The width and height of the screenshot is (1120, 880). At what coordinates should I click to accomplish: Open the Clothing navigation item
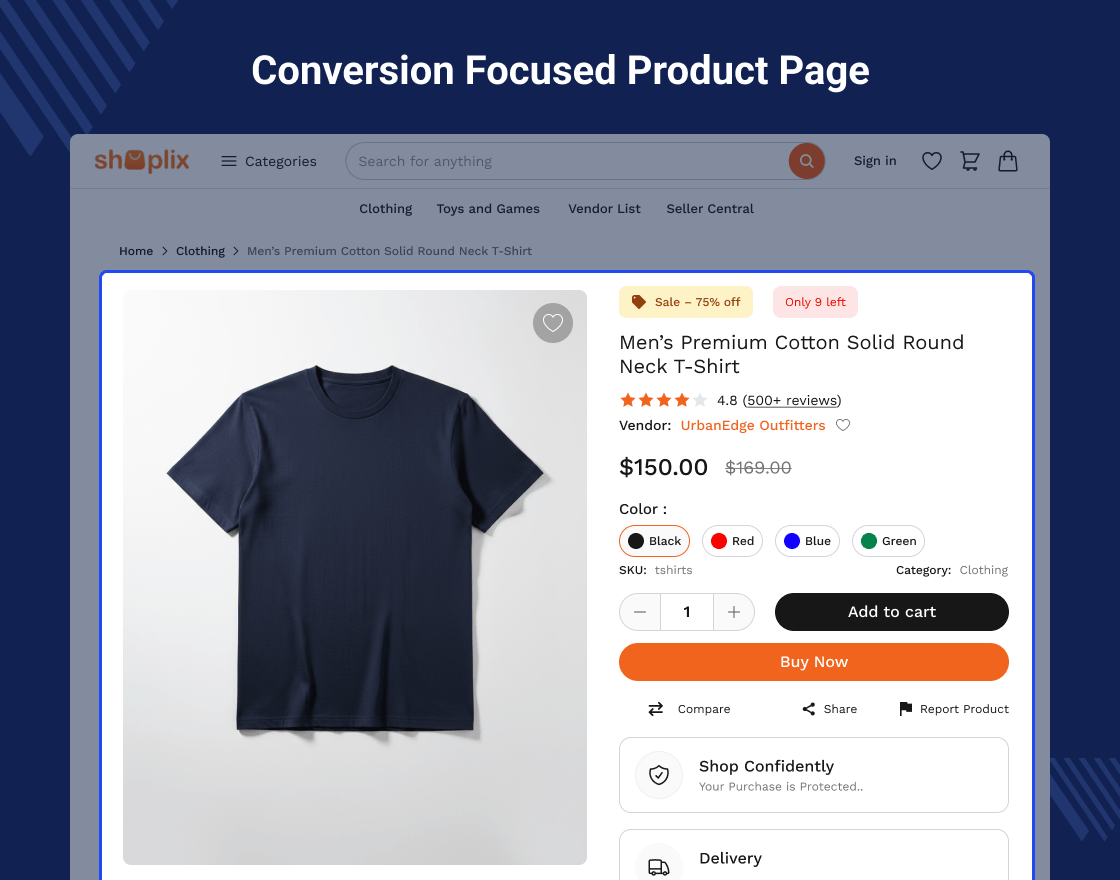(x=386, y=209)
